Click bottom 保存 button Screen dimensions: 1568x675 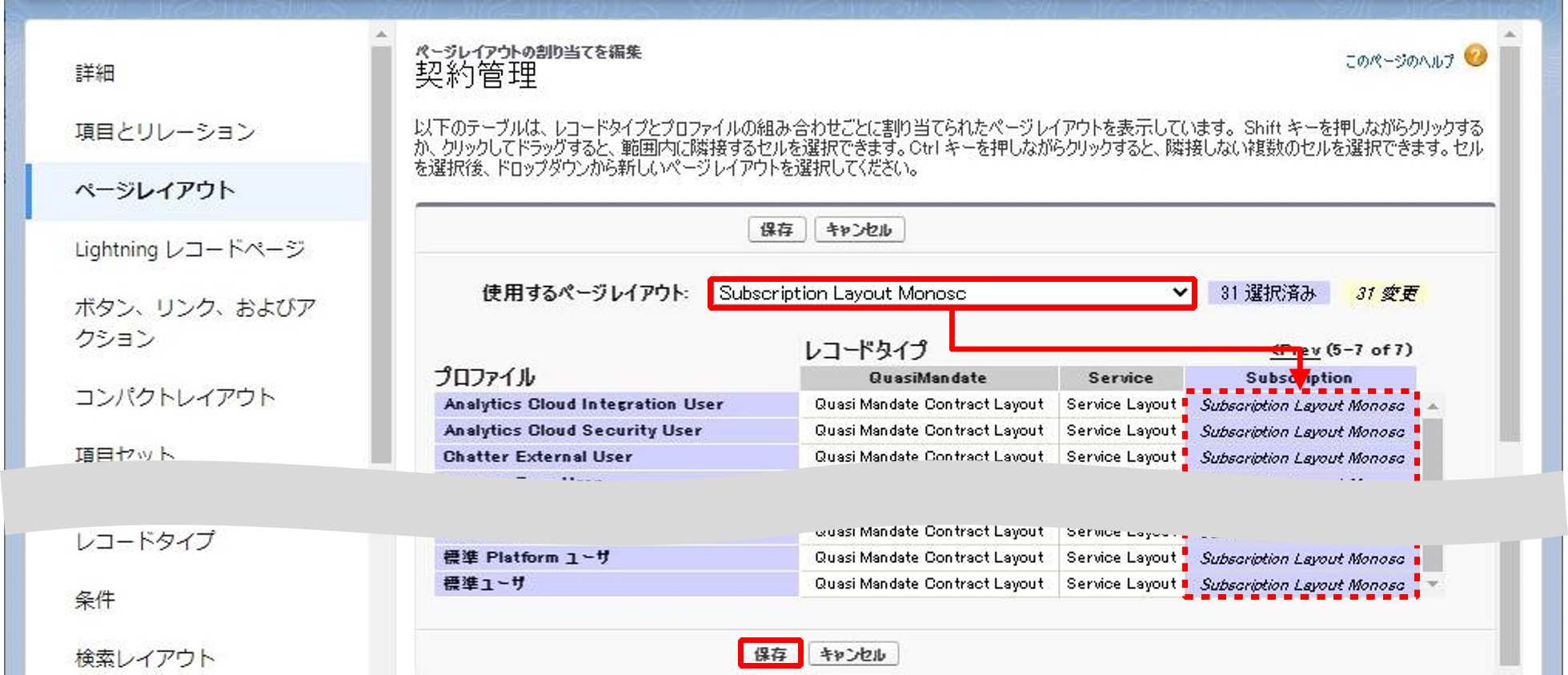pos(770,654)
